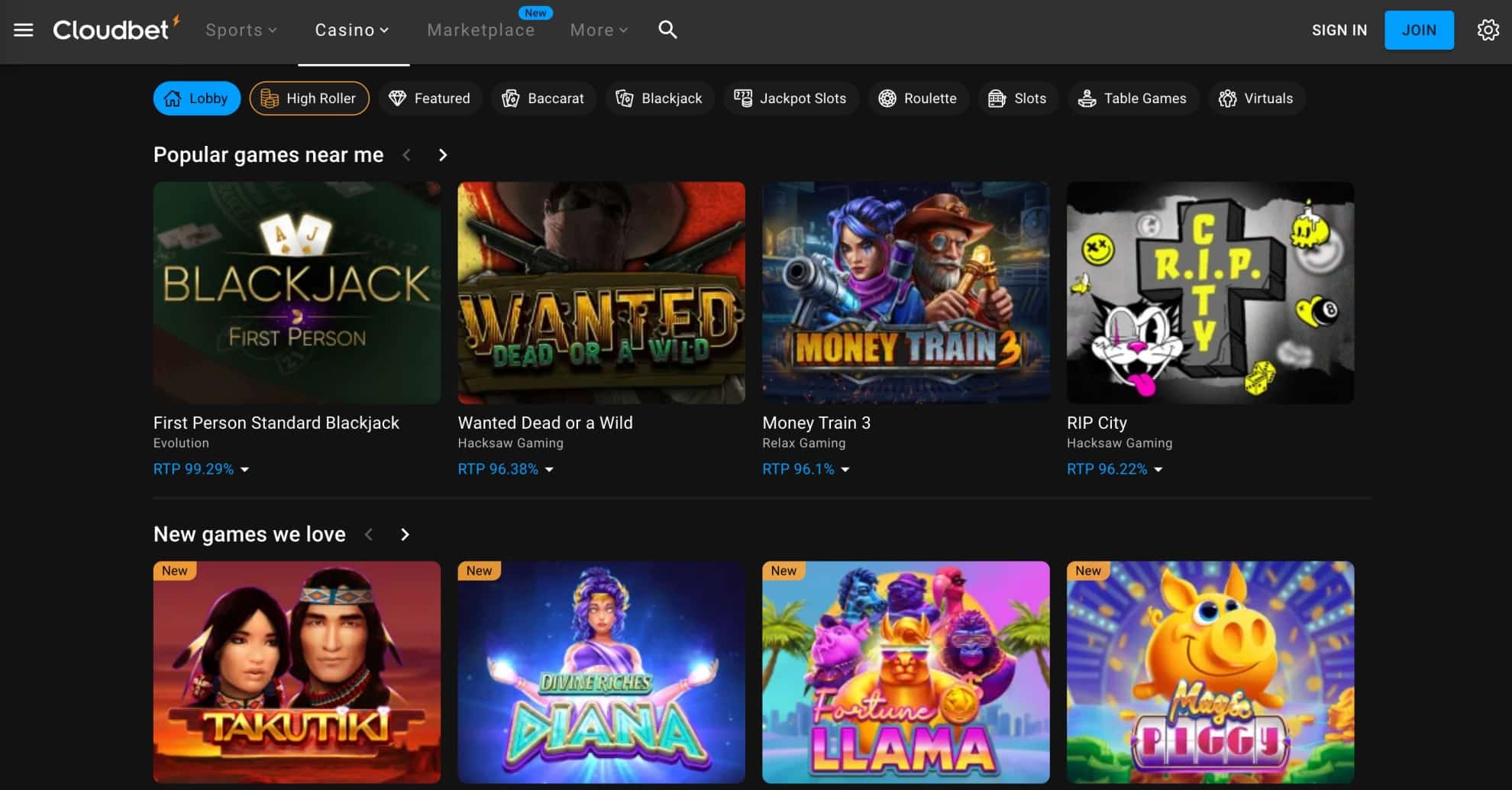
Task: Click Relax Gaming provider text
Action: [x=804, y=443]
